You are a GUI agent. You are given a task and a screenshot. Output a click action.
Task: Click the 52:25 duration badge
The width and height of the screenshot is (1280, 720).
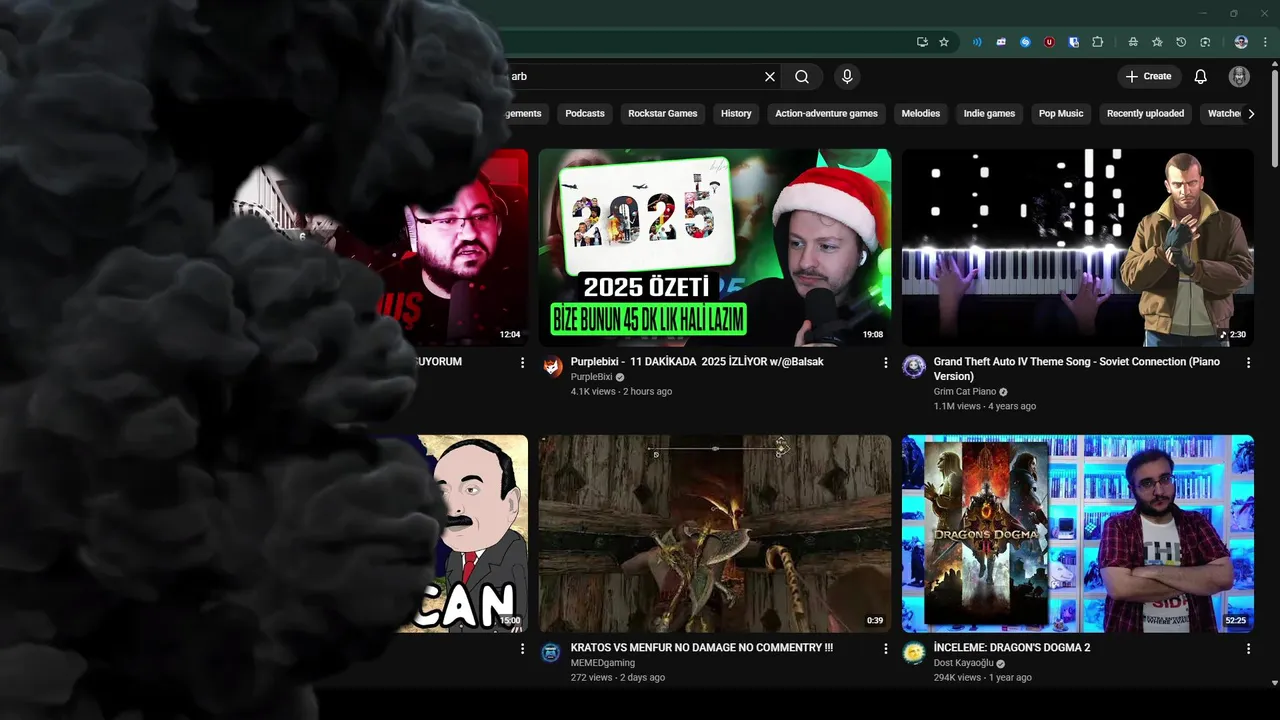pos(1236,621)
